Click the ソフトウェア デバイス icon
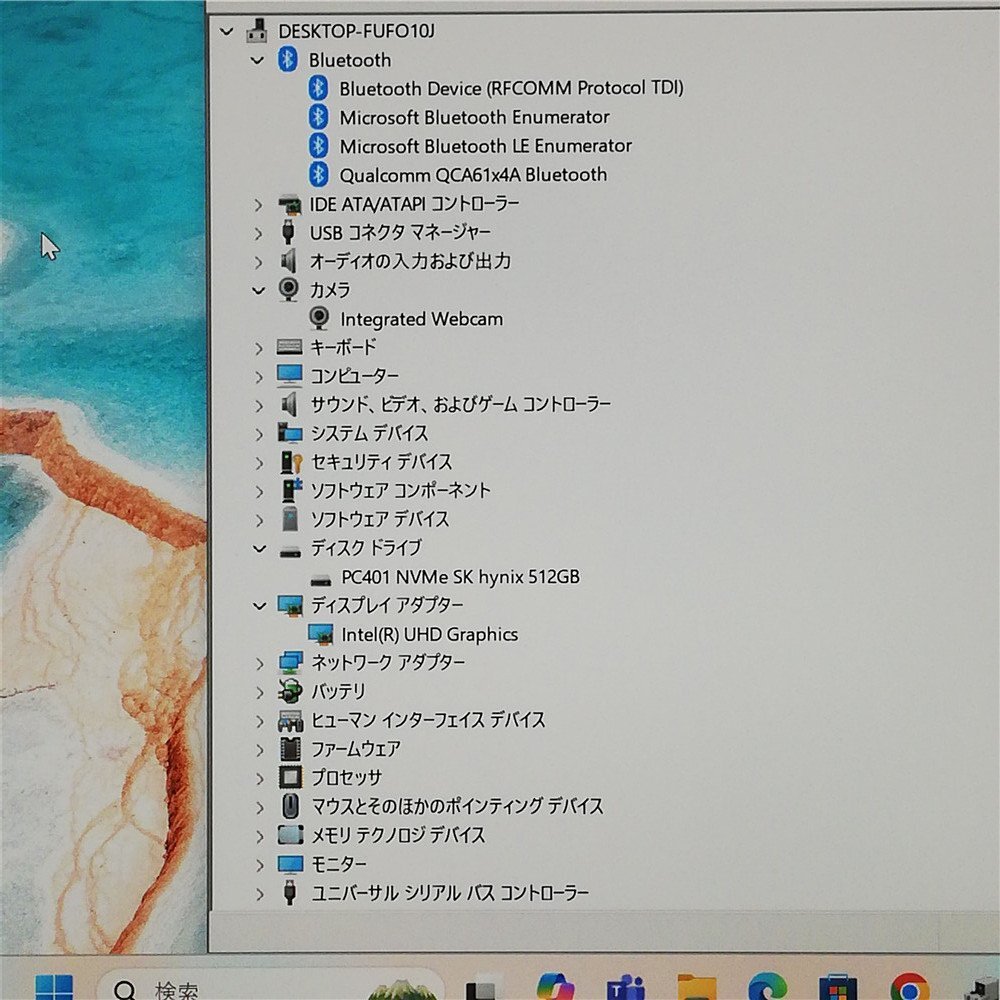This screenshot has height=1000, width=1000. coord(290,518)
